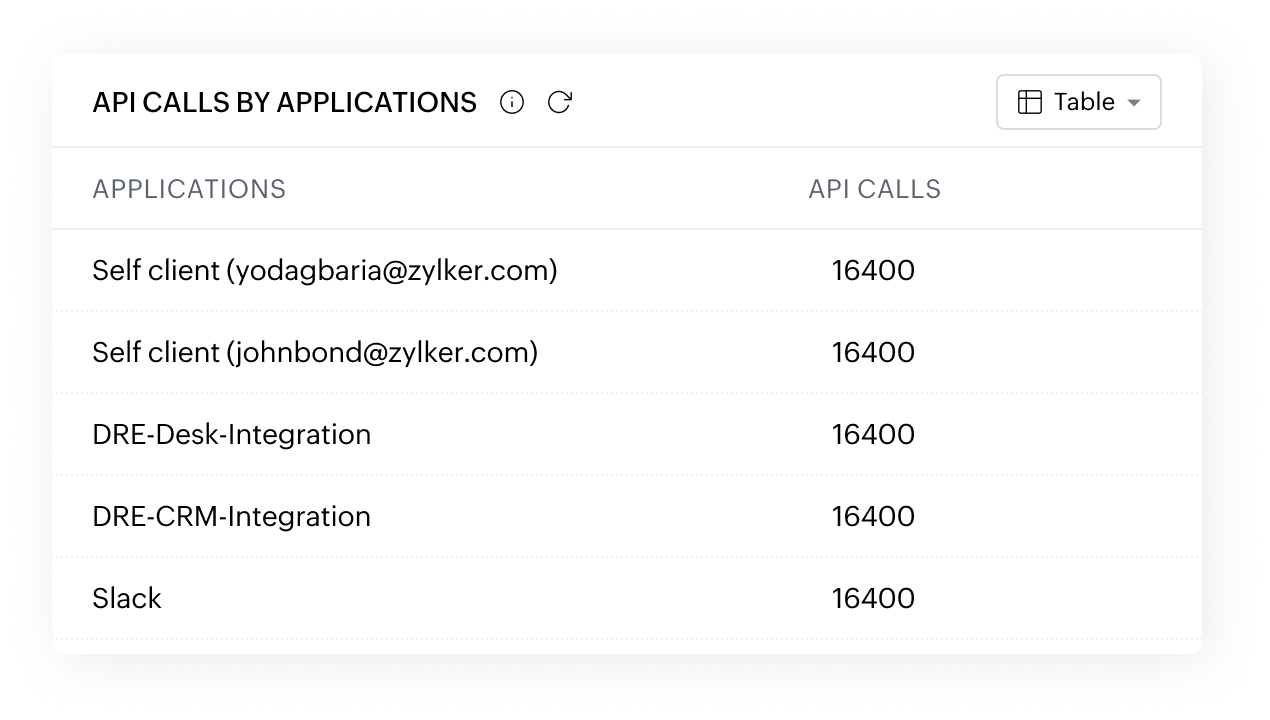
Task: Click the info icon beside the title
Action: pos(512,102)
